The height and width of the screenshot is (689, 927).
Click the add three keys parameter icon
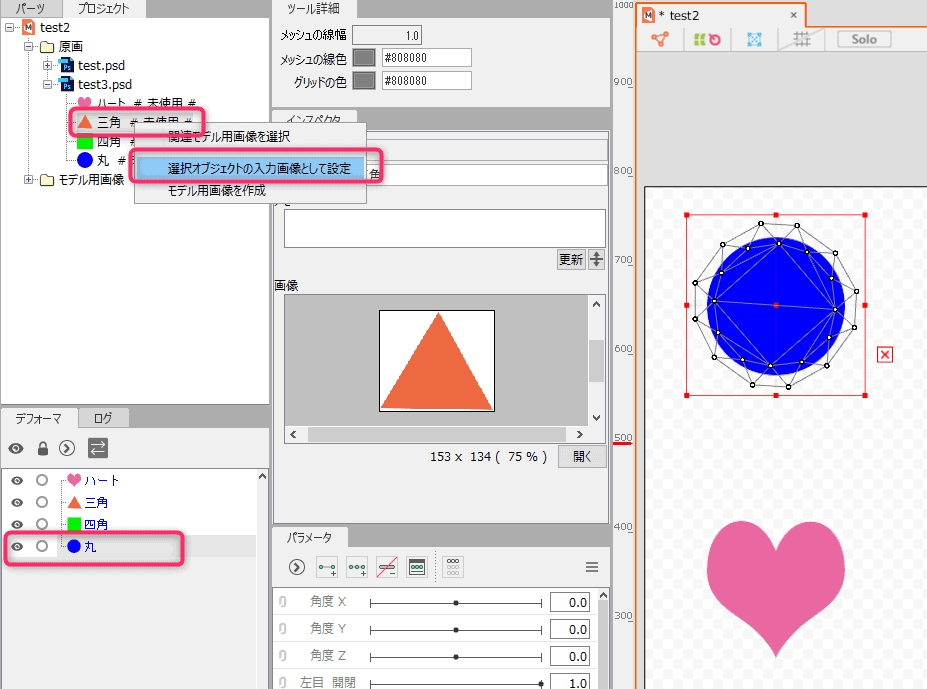pyautogui.click(x=356, y=567)
